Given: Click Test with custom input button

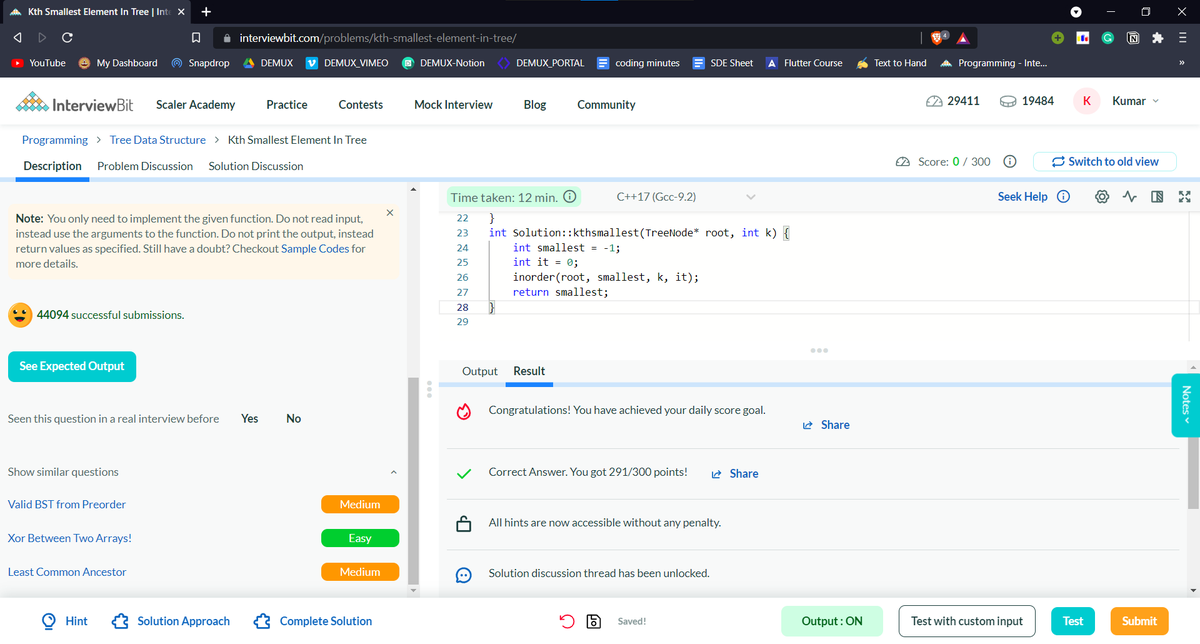Looking at the screenshot, I should pos(967,621).
